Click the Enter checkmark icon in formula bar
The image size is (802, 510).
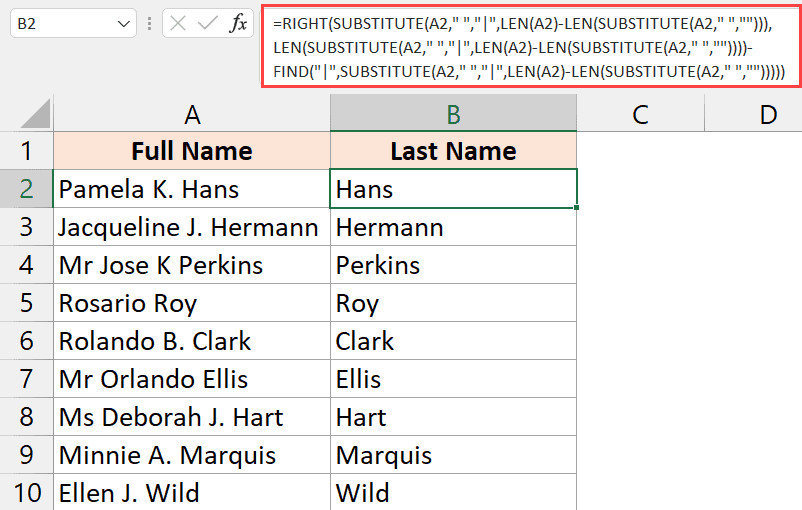click(x=208, y=24)
